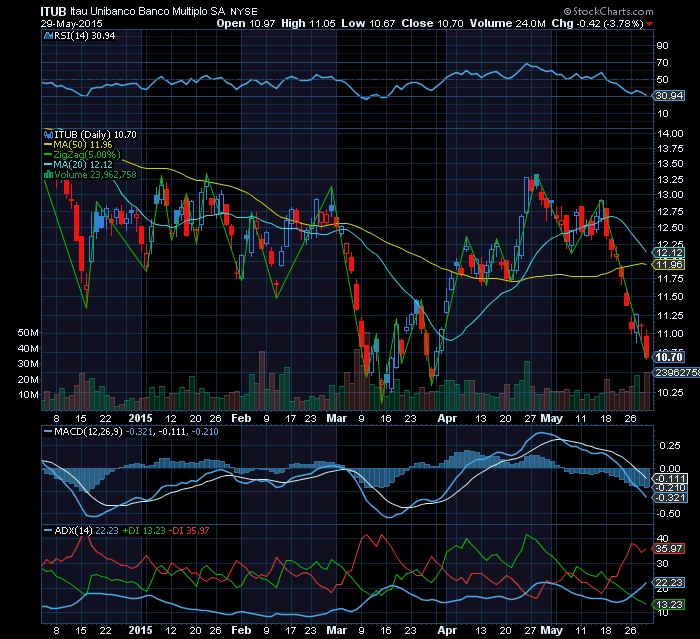Viewport: 700px width, 639px height.
Task: Click the MA(20) 12.12 legend text
Action: 83,165
